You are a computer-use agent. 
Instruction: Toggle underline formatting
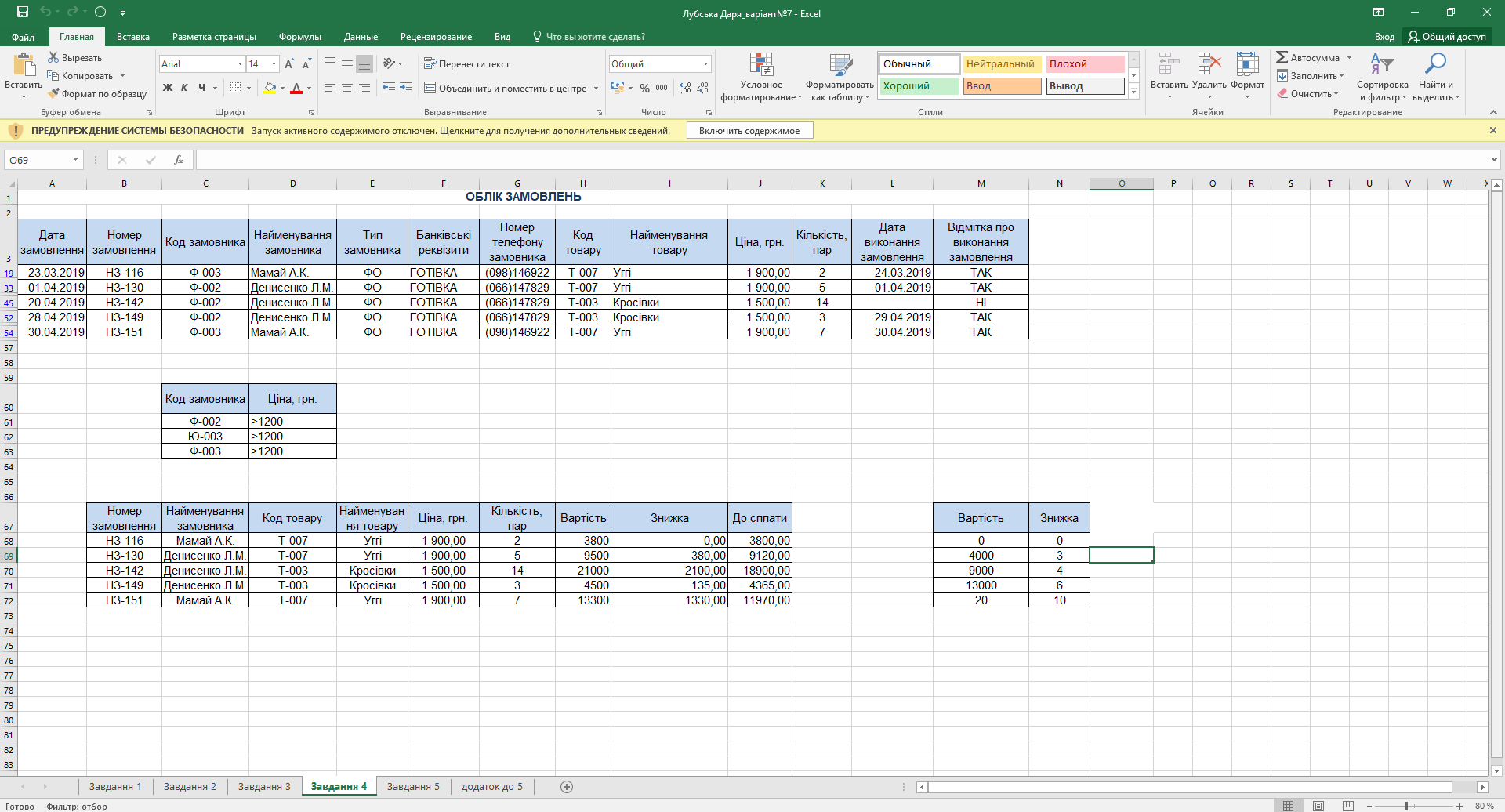[201, 88]
